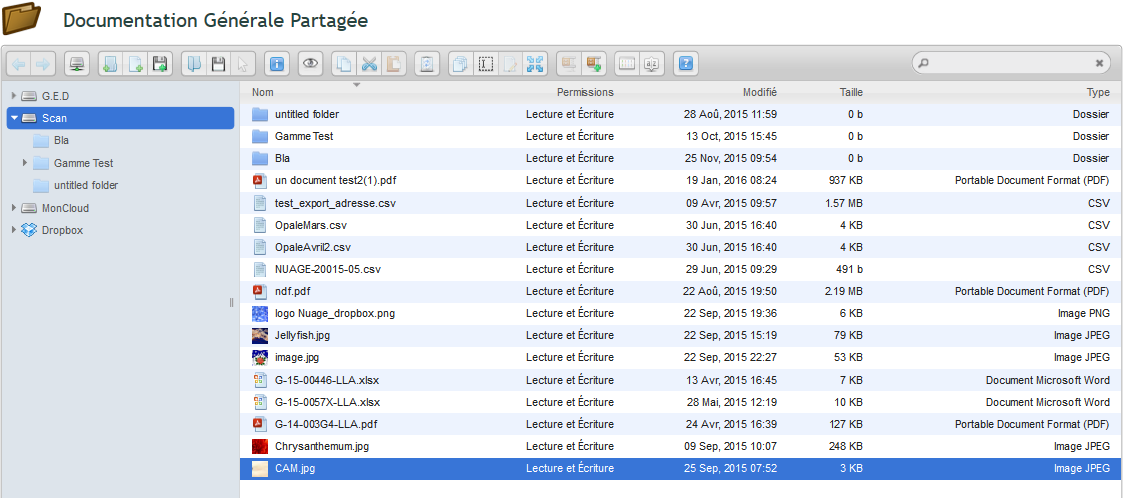
Task: Expand the G.E.D volume arrow
Action: coord(14,96)
